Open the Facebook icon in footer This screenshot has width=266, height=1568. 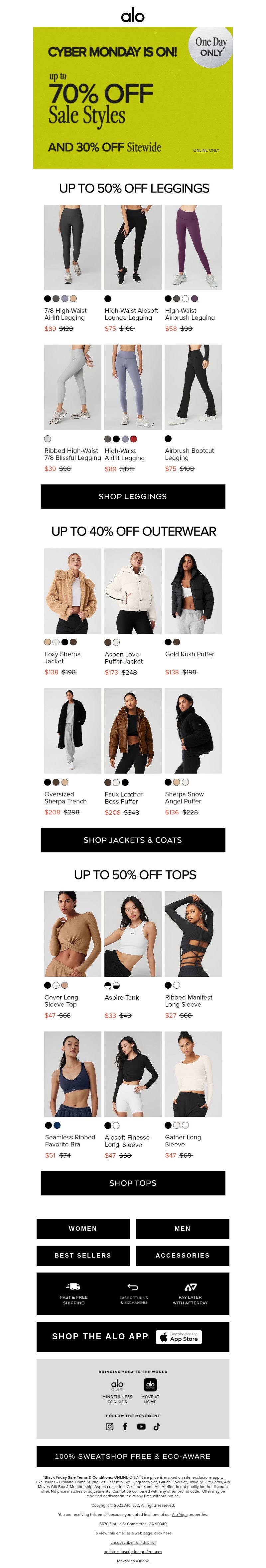click(125, 1426)
